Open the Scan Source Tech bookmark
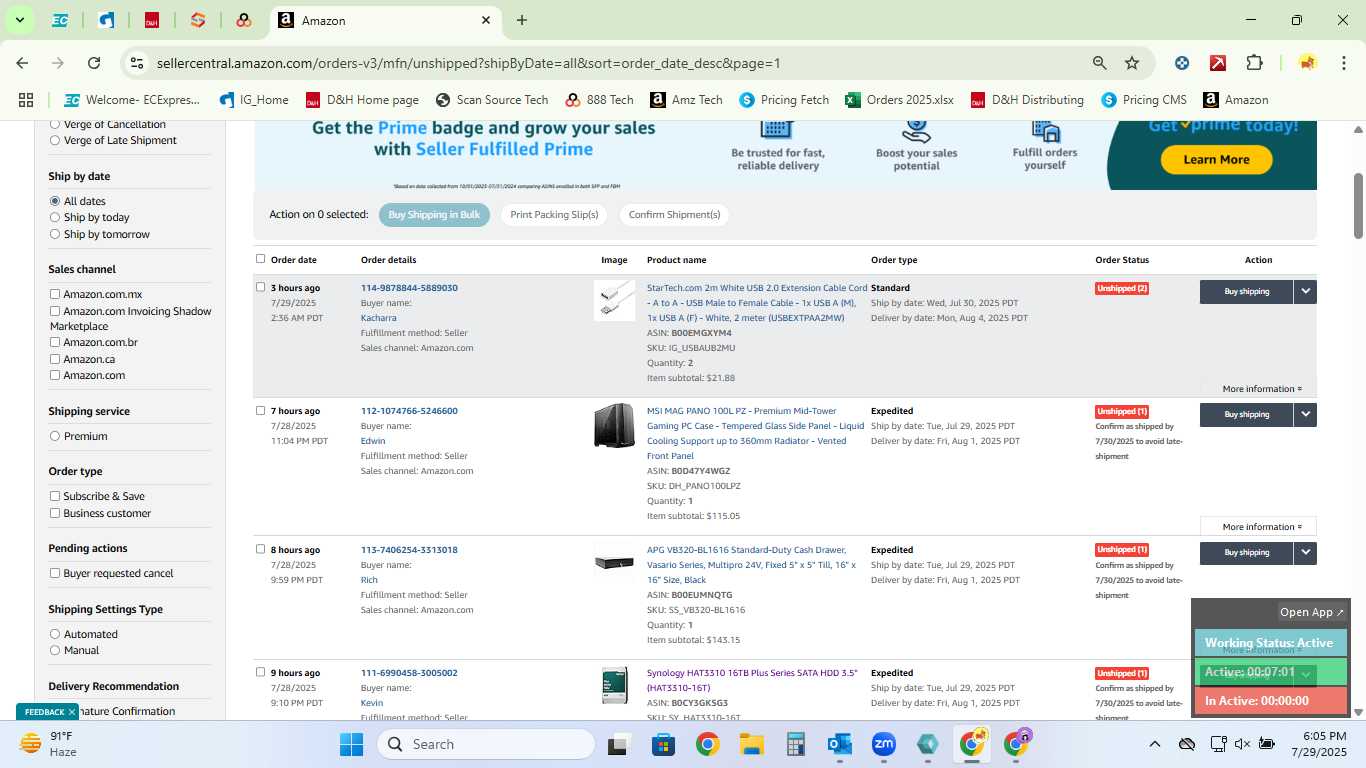This screenshot has height=768, width=1366. click(492, 100)
